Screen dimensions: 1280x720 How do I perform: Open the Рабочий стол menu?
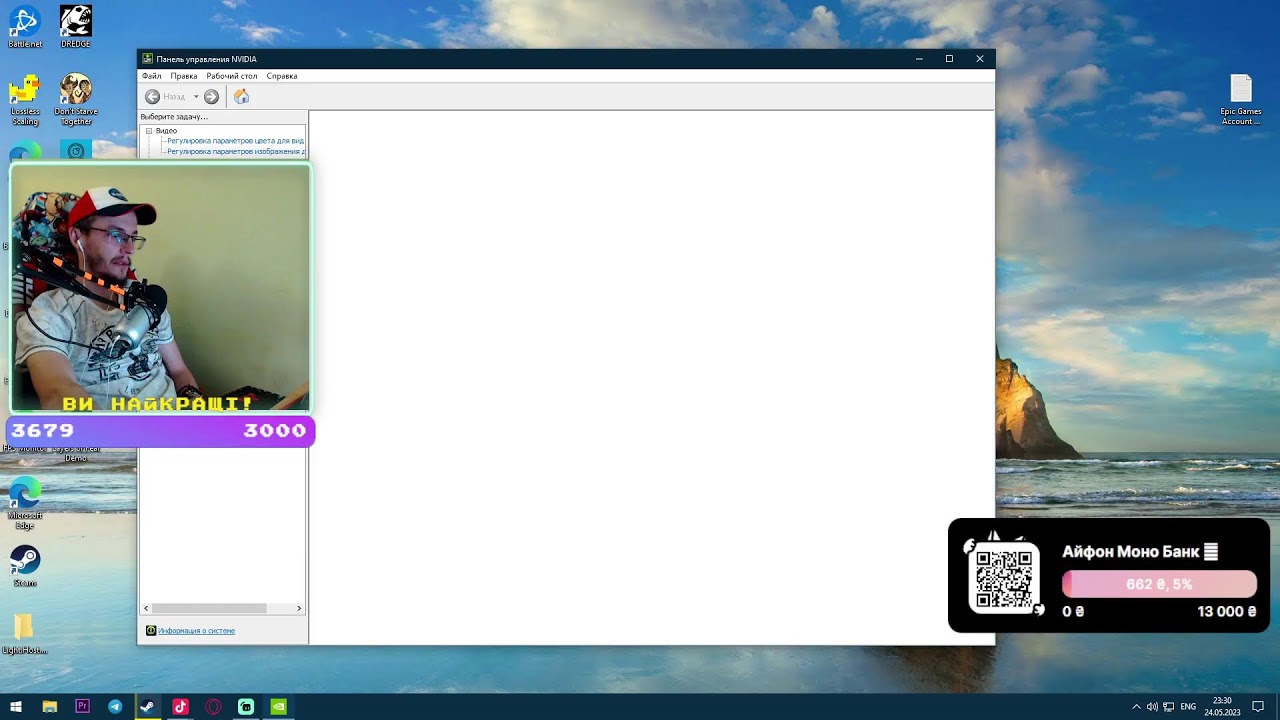click(x=231, y=76)
